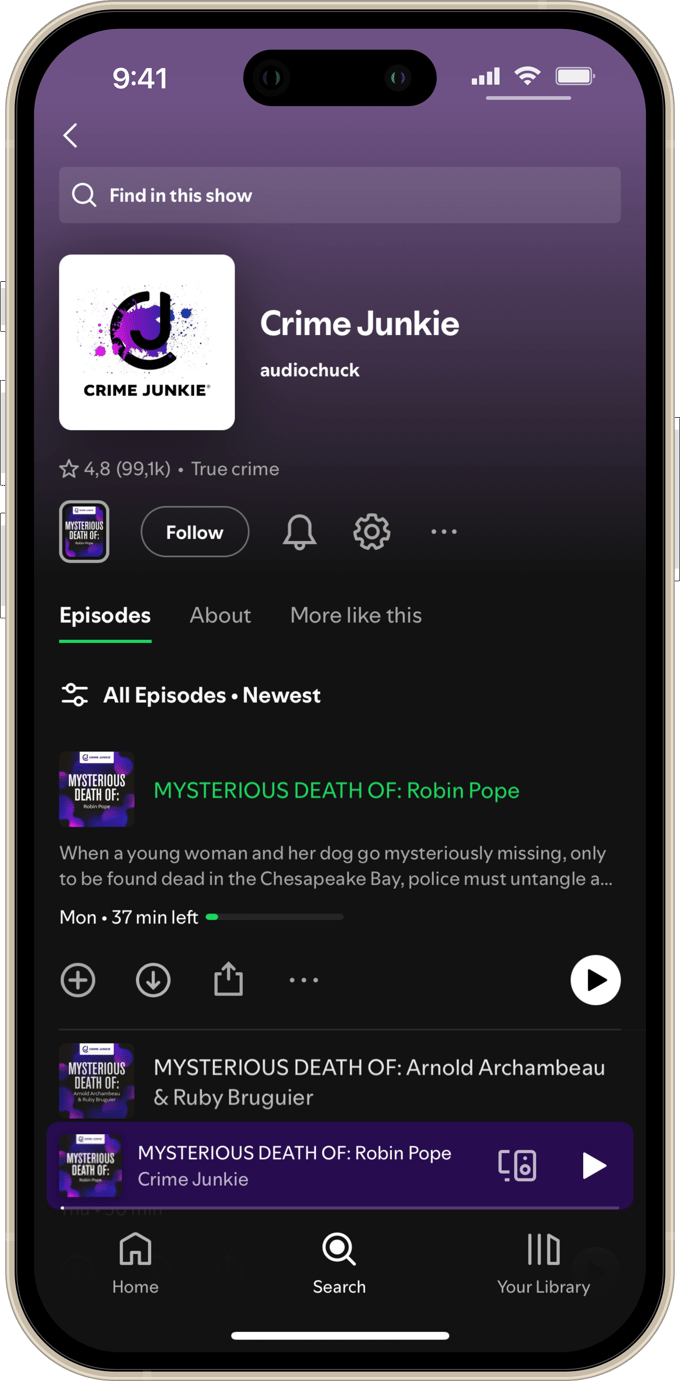Screen dimensions: 680x1381
Task: Switch to the About tab
Action: tap(220, 616)
